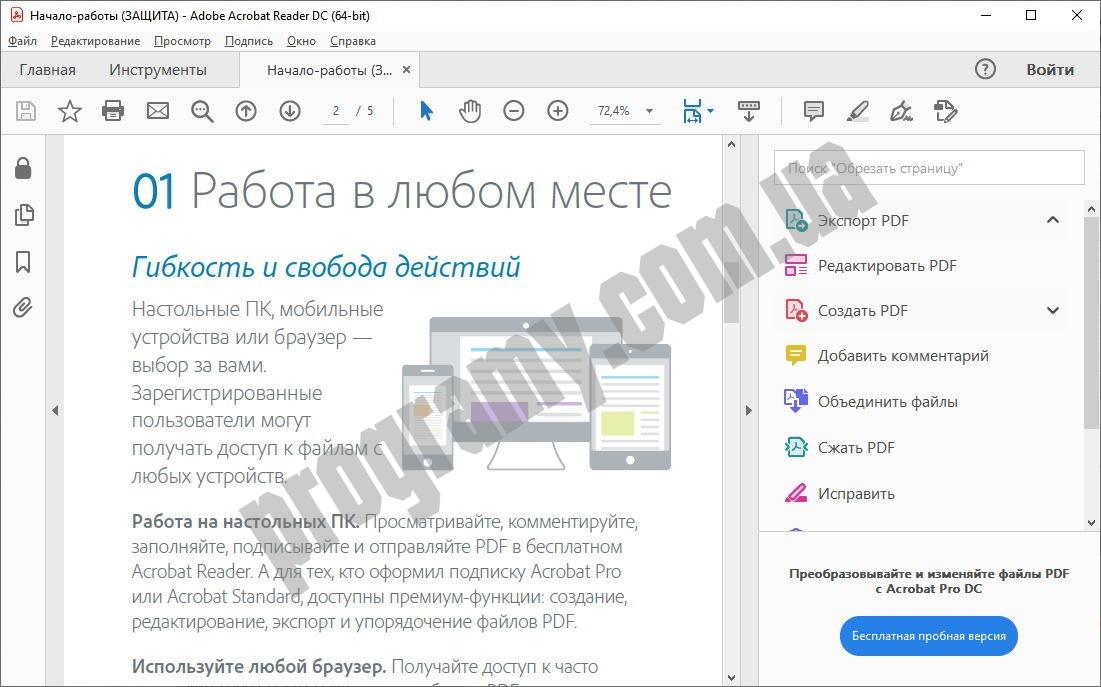Select the Начало-работы document tab

tap(329, 70)
